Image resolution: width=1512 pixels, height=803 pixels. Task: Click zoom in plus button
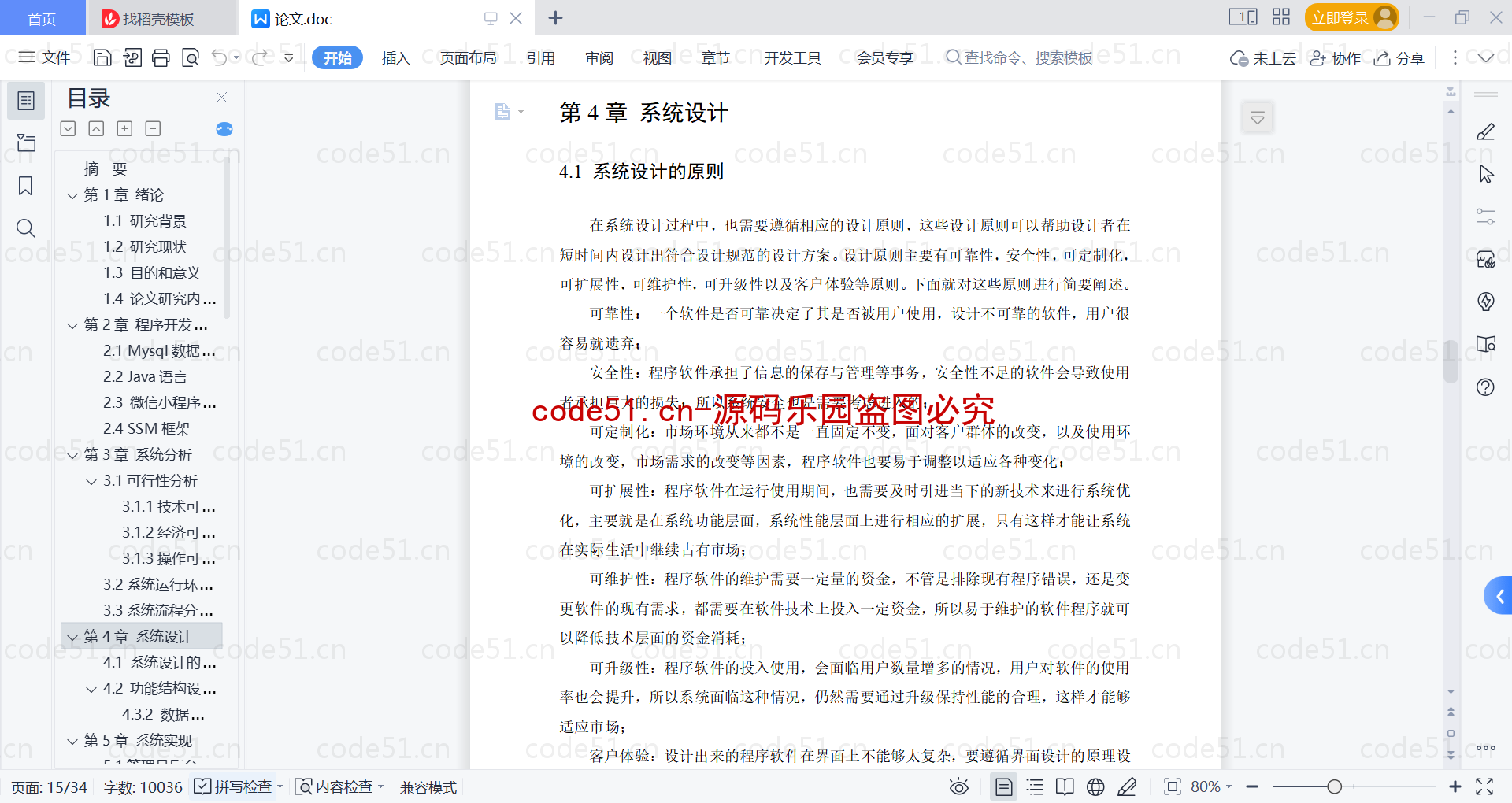tap(1455, 786)
